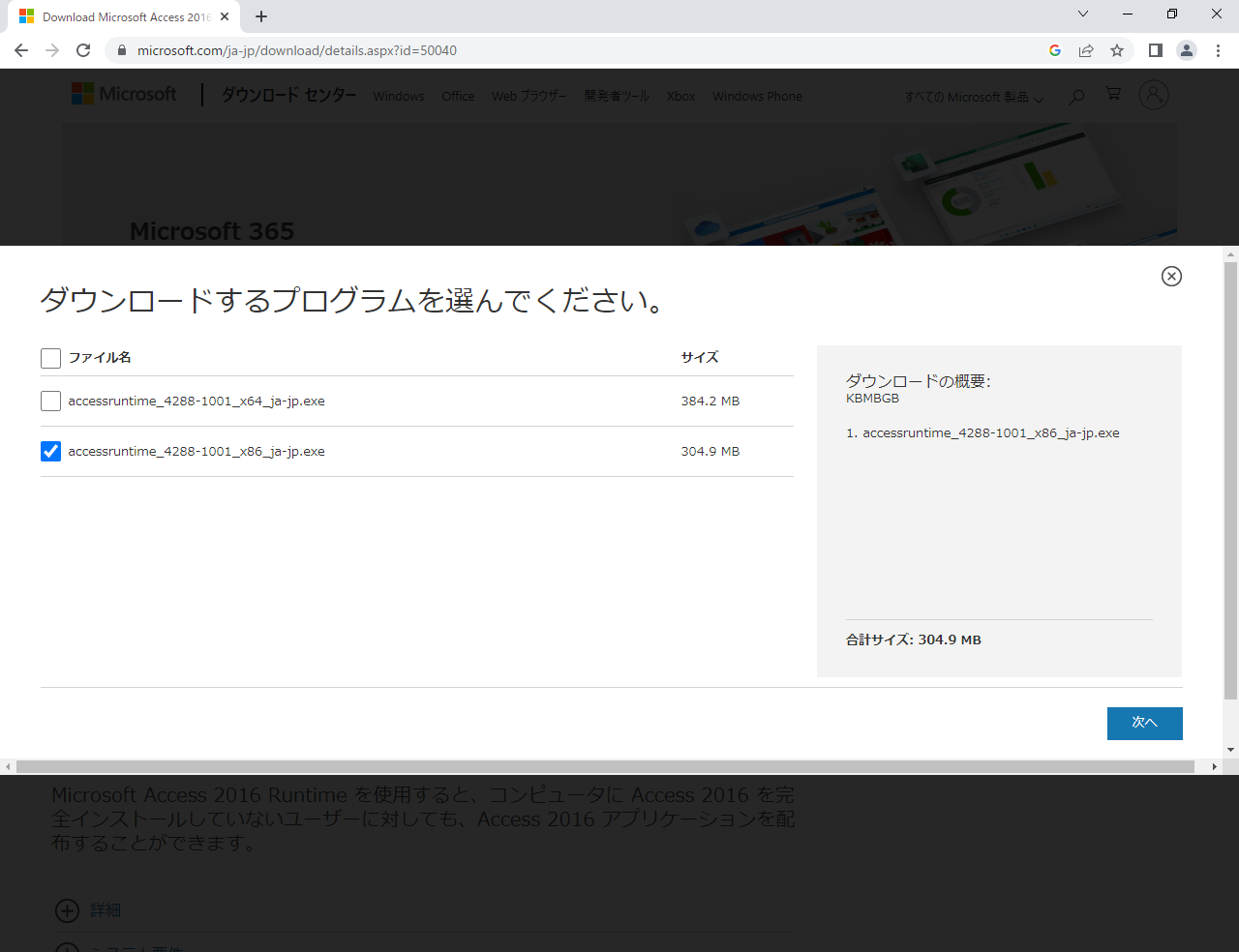Open the Windows Phone menu item
The width and height of the screenshot is (1239, 952).
(x=757, y=96)
